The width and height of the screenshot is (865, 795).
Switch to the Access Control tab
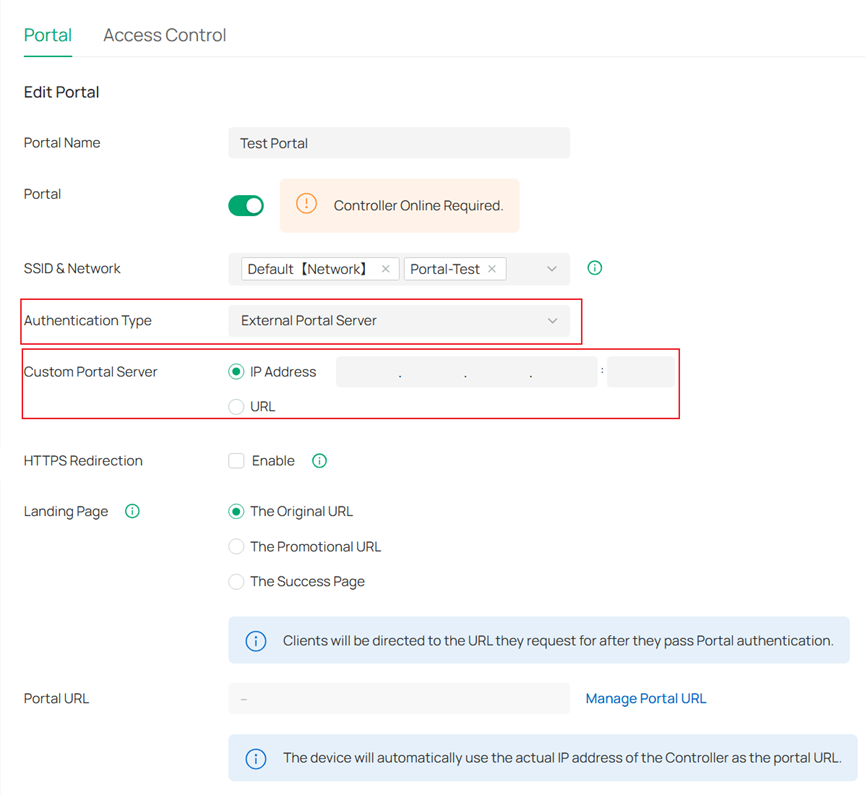(x=165, y=35)
